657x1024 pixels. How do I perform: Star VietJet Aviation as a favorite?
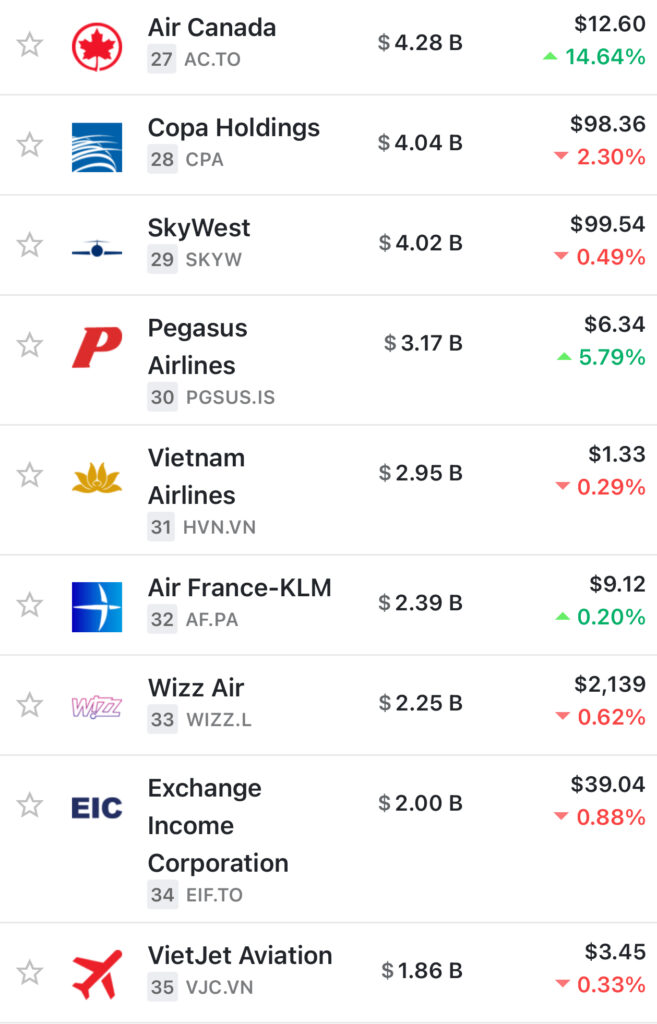point(29,972)
